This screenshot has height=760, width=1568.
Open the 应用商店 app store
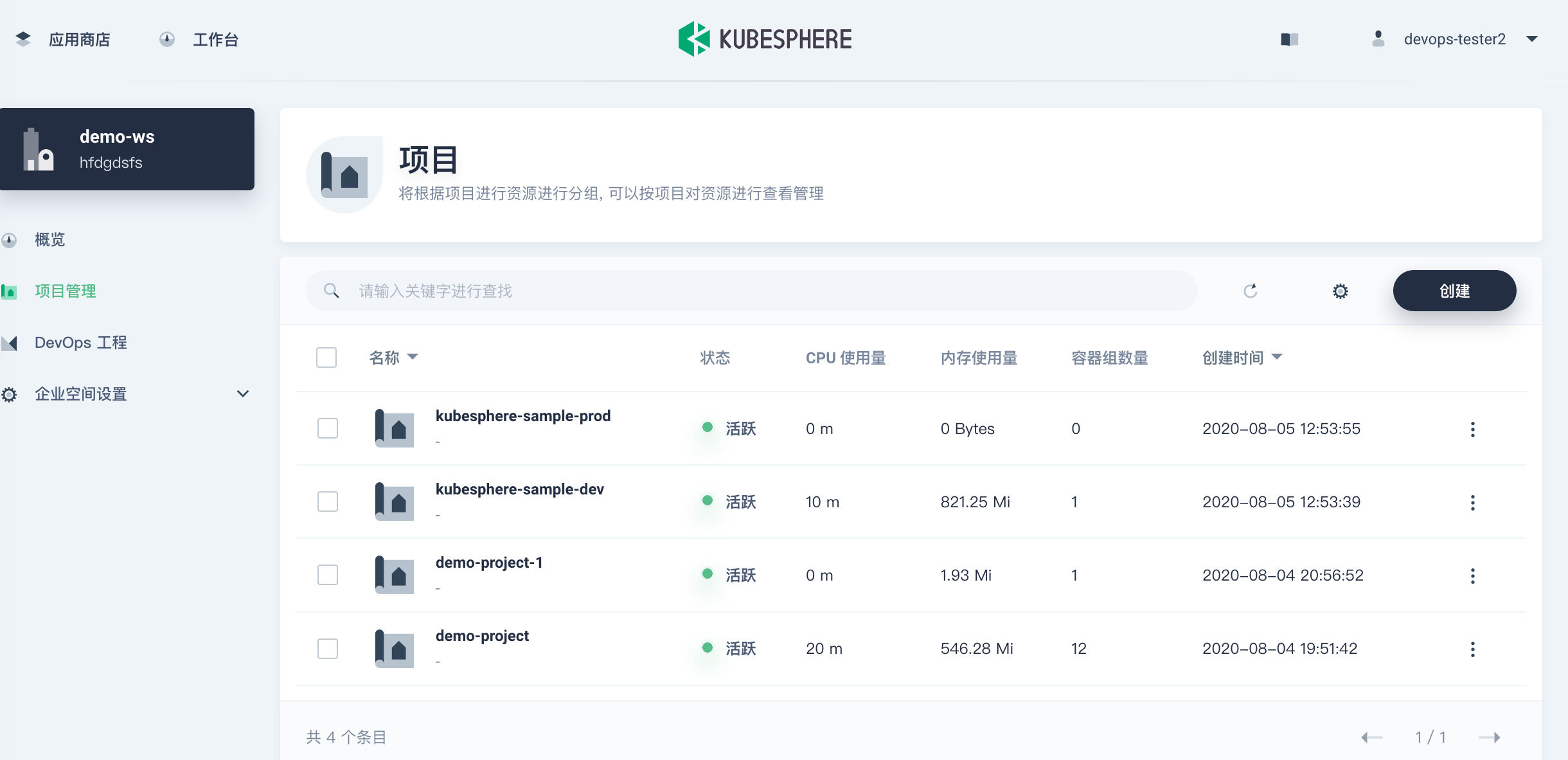[78, 39]
